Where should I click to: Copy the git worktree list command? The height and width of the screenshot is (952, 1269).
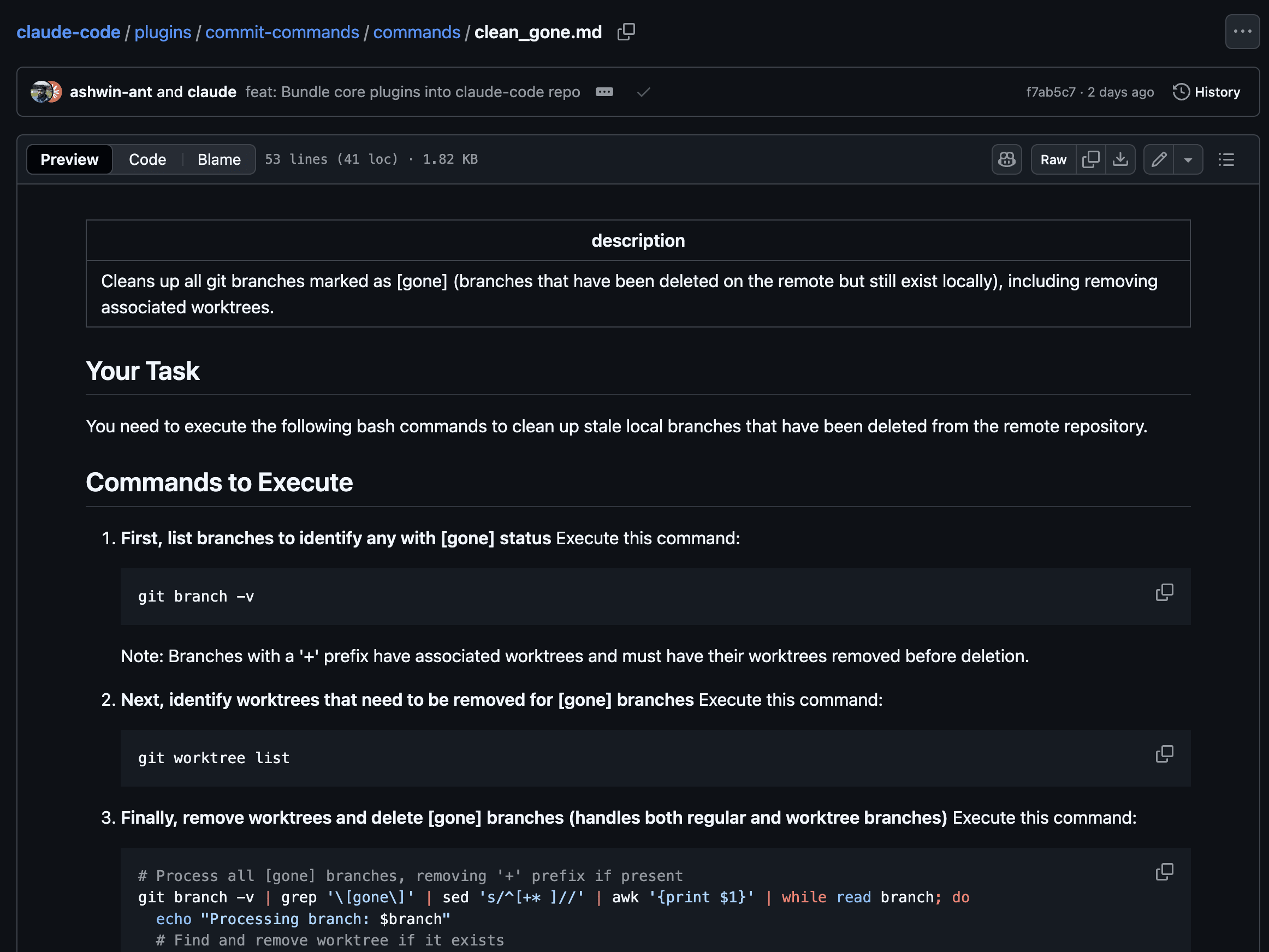(x=1164, y=753)
